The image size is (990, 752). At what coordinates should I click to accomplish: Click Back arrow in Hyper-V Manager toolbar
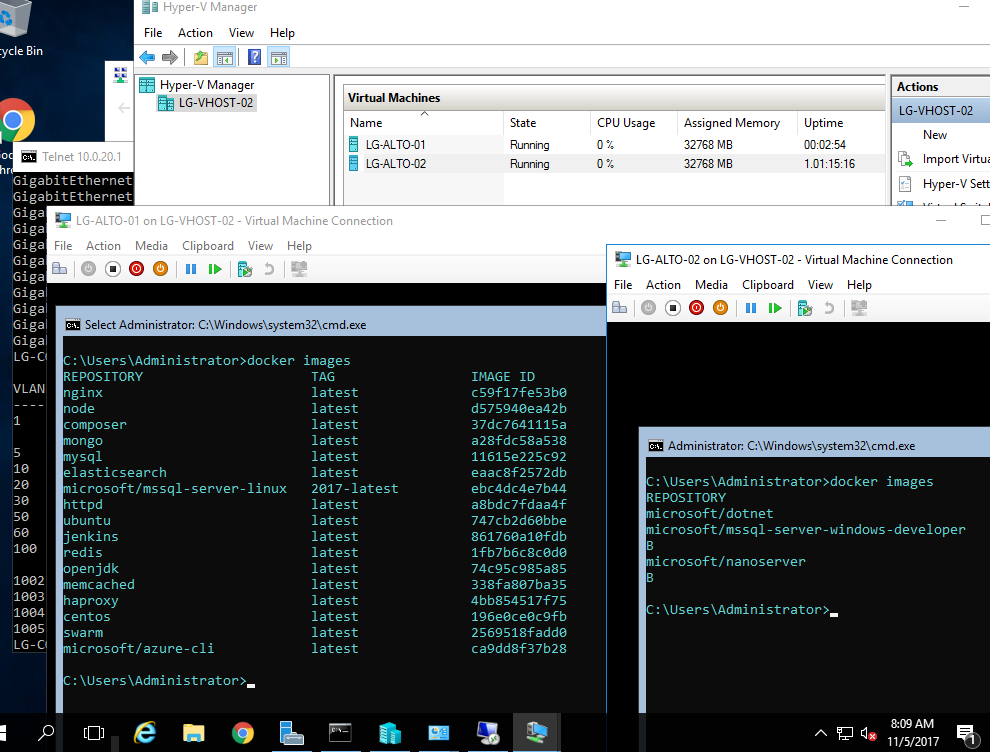[147, 57]
